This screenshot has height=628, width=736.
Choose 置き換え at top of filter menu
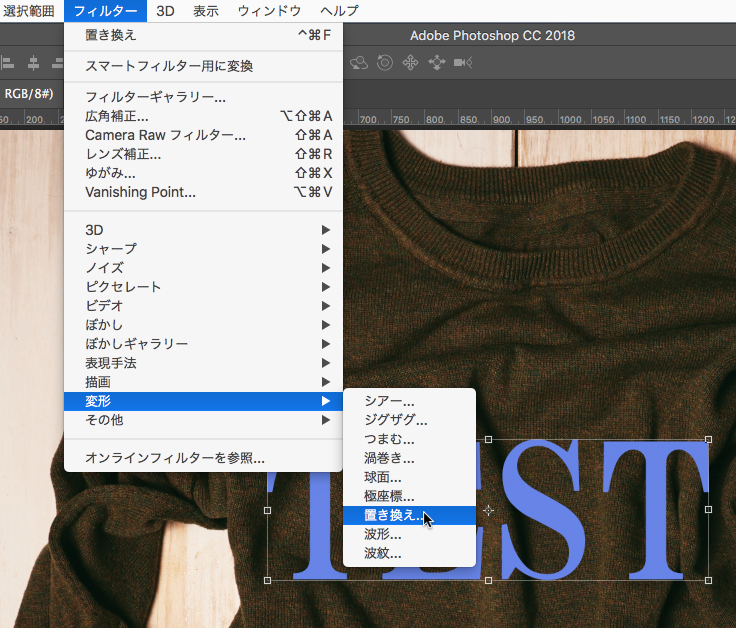203,35
